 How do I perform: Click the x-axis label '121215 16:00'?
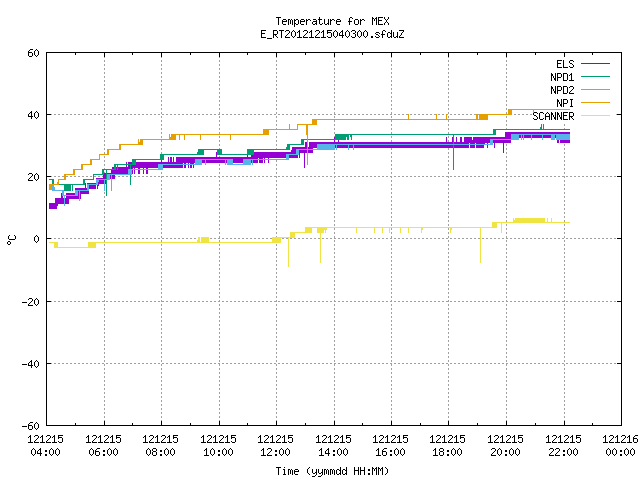(x=391, y=446)
